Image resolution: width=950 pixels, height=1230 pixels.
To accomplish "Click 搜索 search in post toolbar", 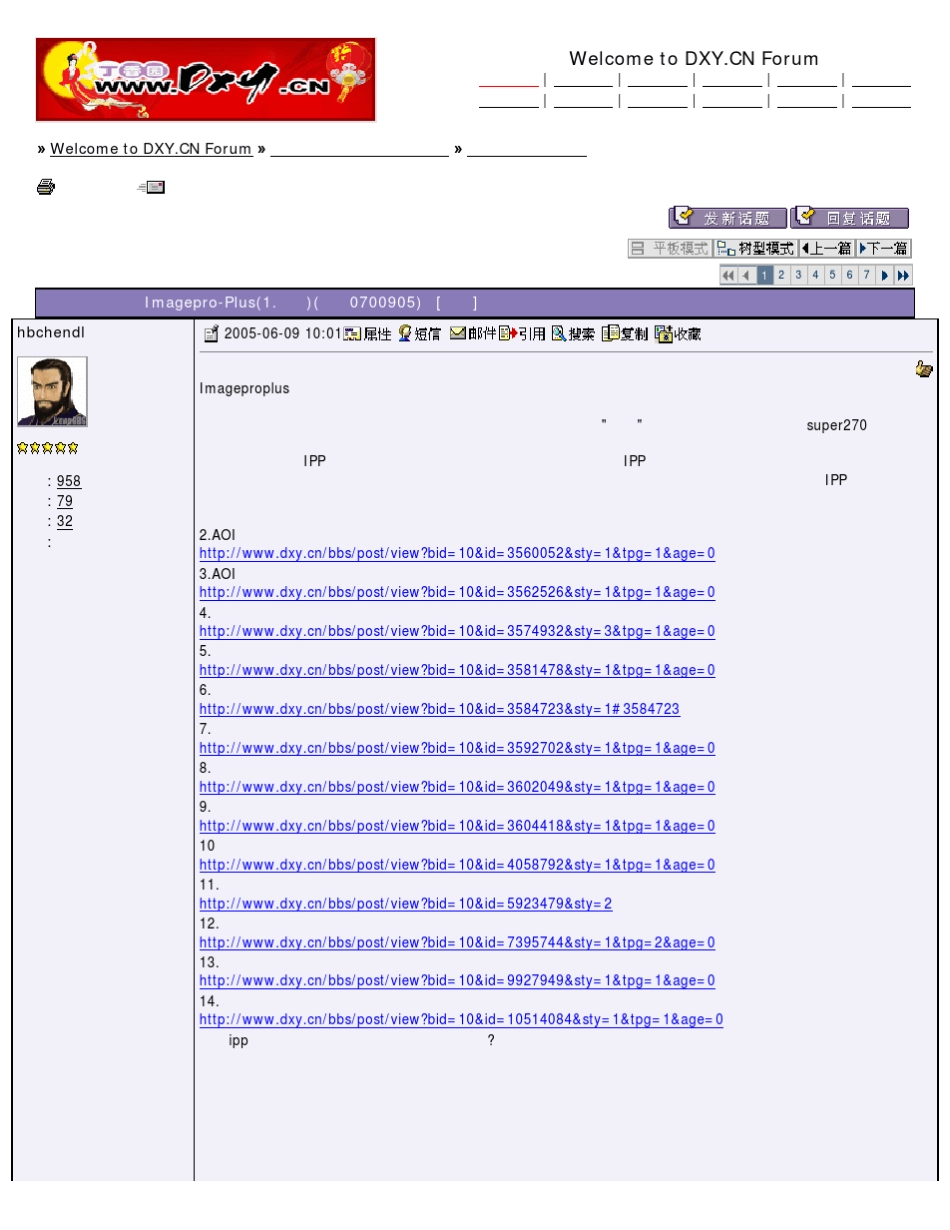I will (573, 334).
